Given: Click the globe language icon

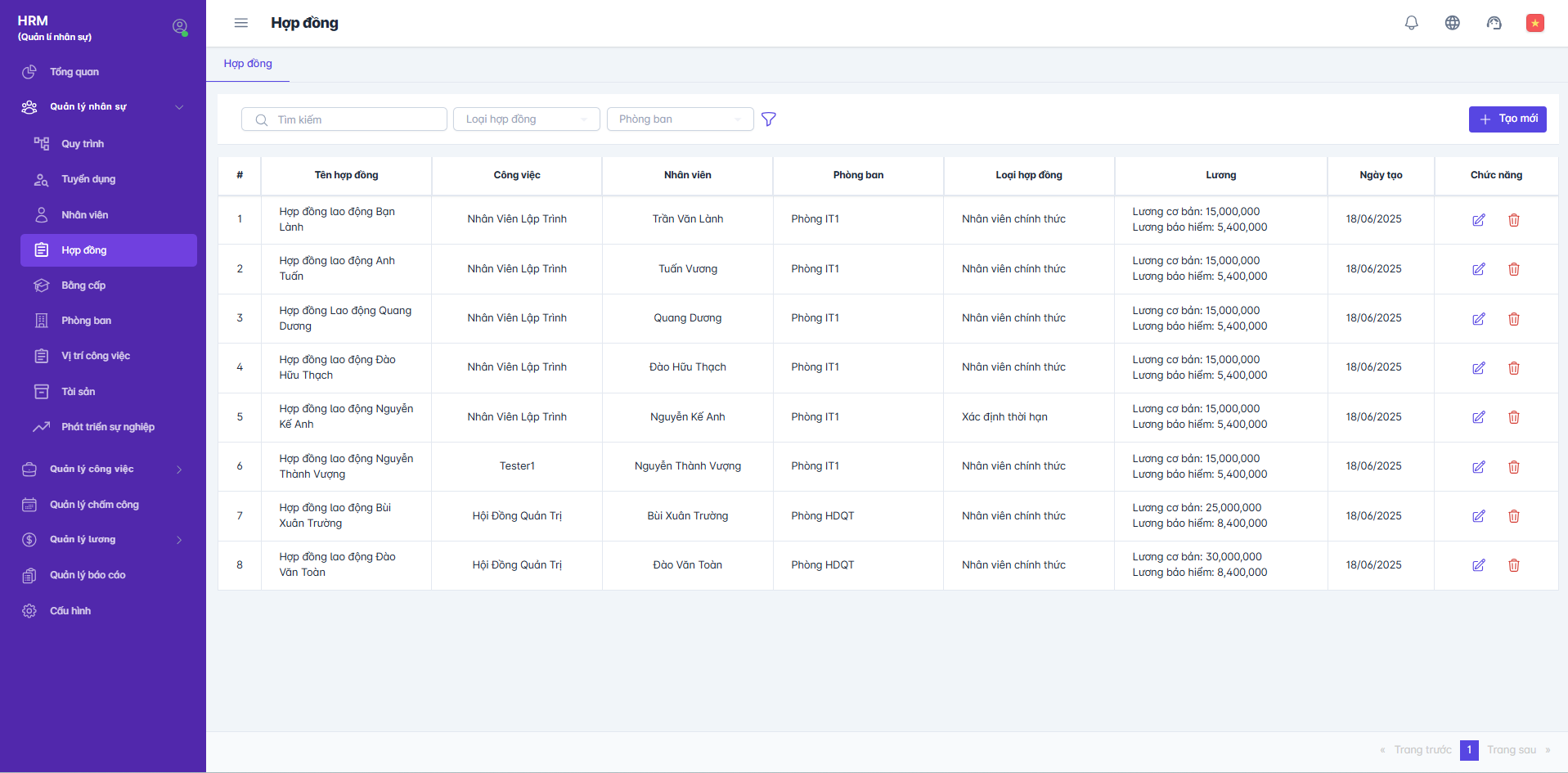Looking at the screenshot, I should (1452, 23).
